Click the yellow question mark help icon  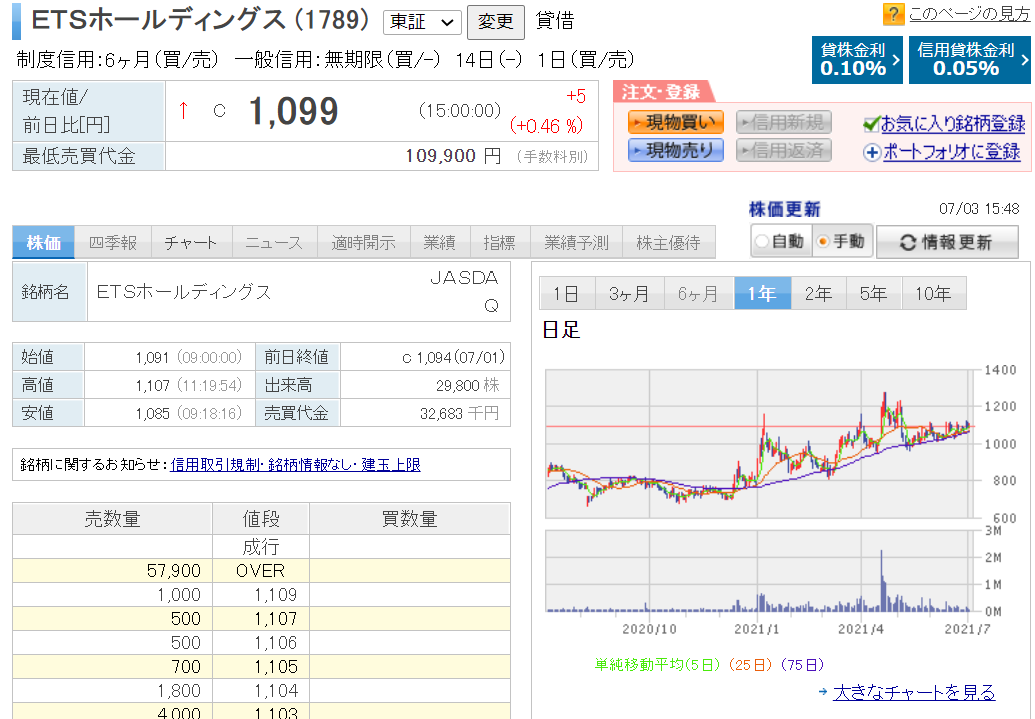tap(892, 14)
